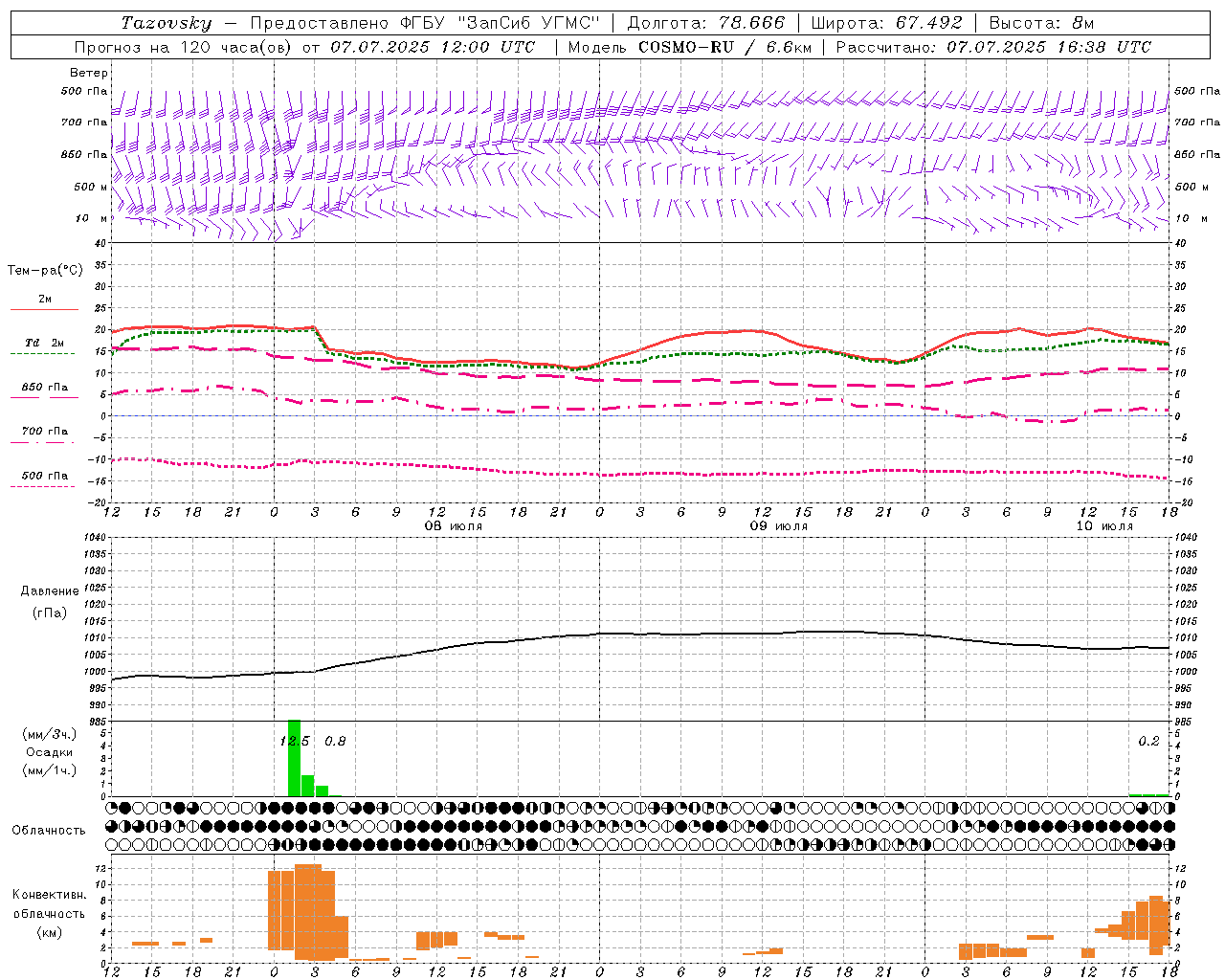Click the 'Тем-ра(°C)' temperature label
Viewport: 1225px width, 980px height.
45,271
